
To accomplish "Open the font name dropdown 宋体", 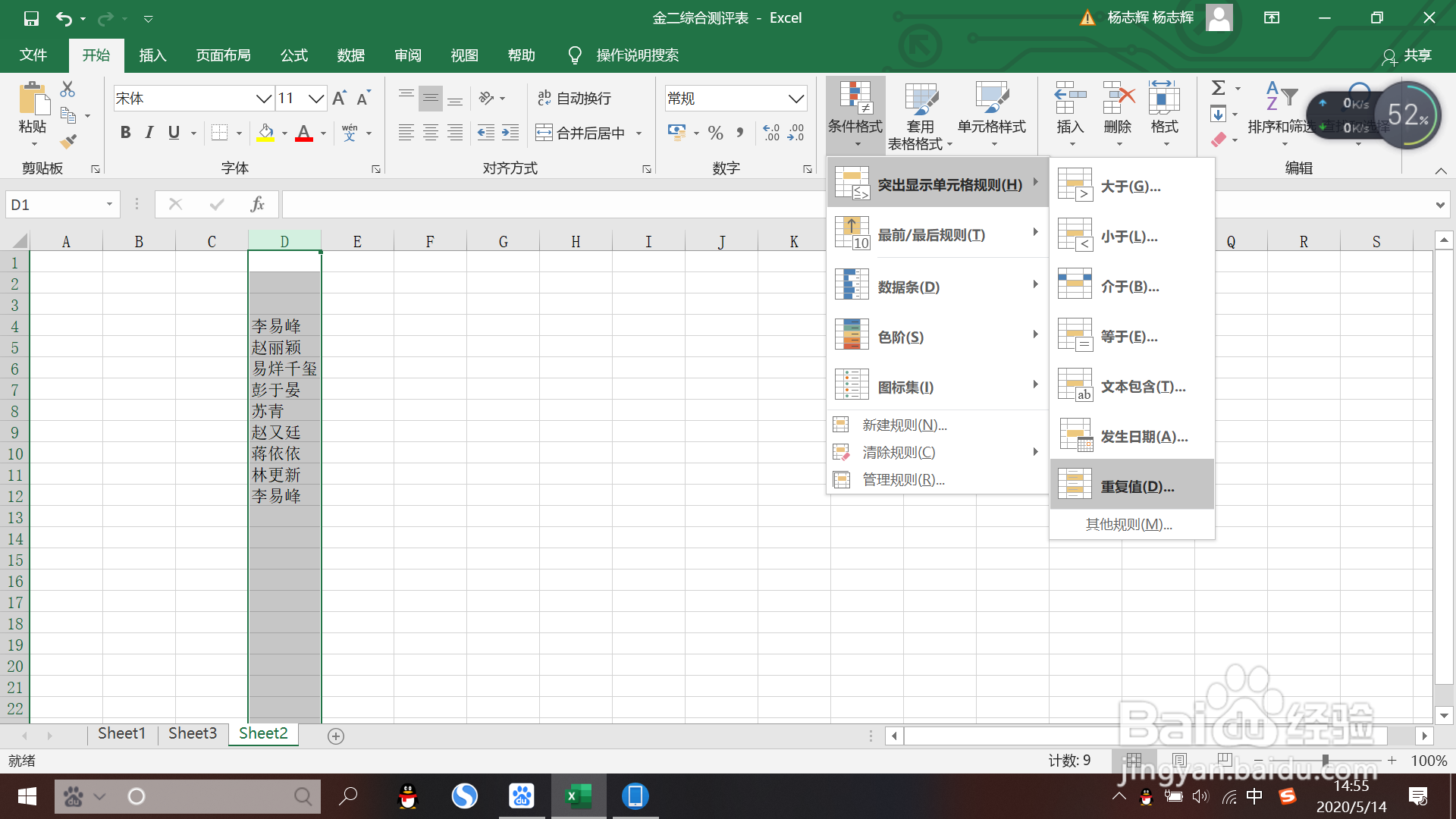I will (x=264, y=99).
